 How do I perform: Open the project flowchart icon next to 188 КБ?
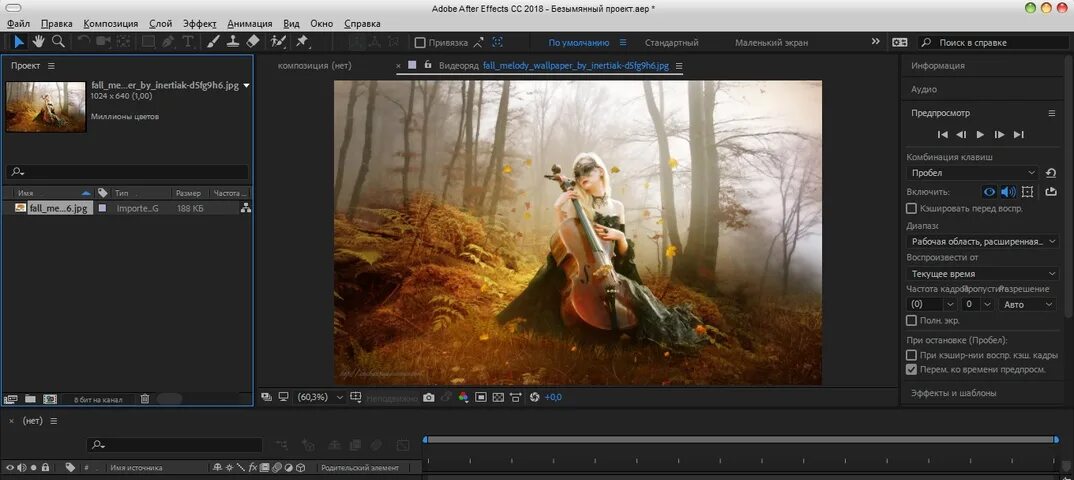point(245,208)
